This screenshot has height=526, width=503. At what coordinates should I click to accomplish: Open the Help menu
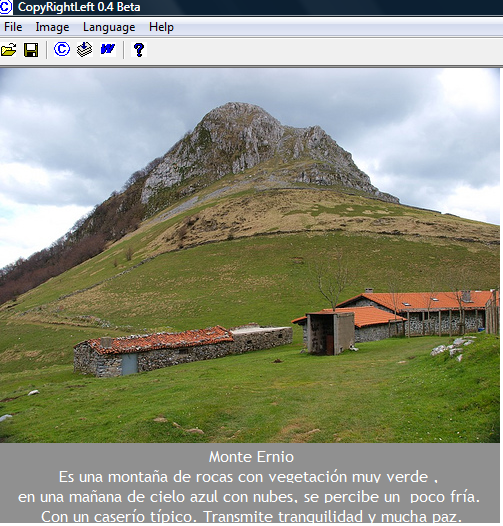click(161, 27)
